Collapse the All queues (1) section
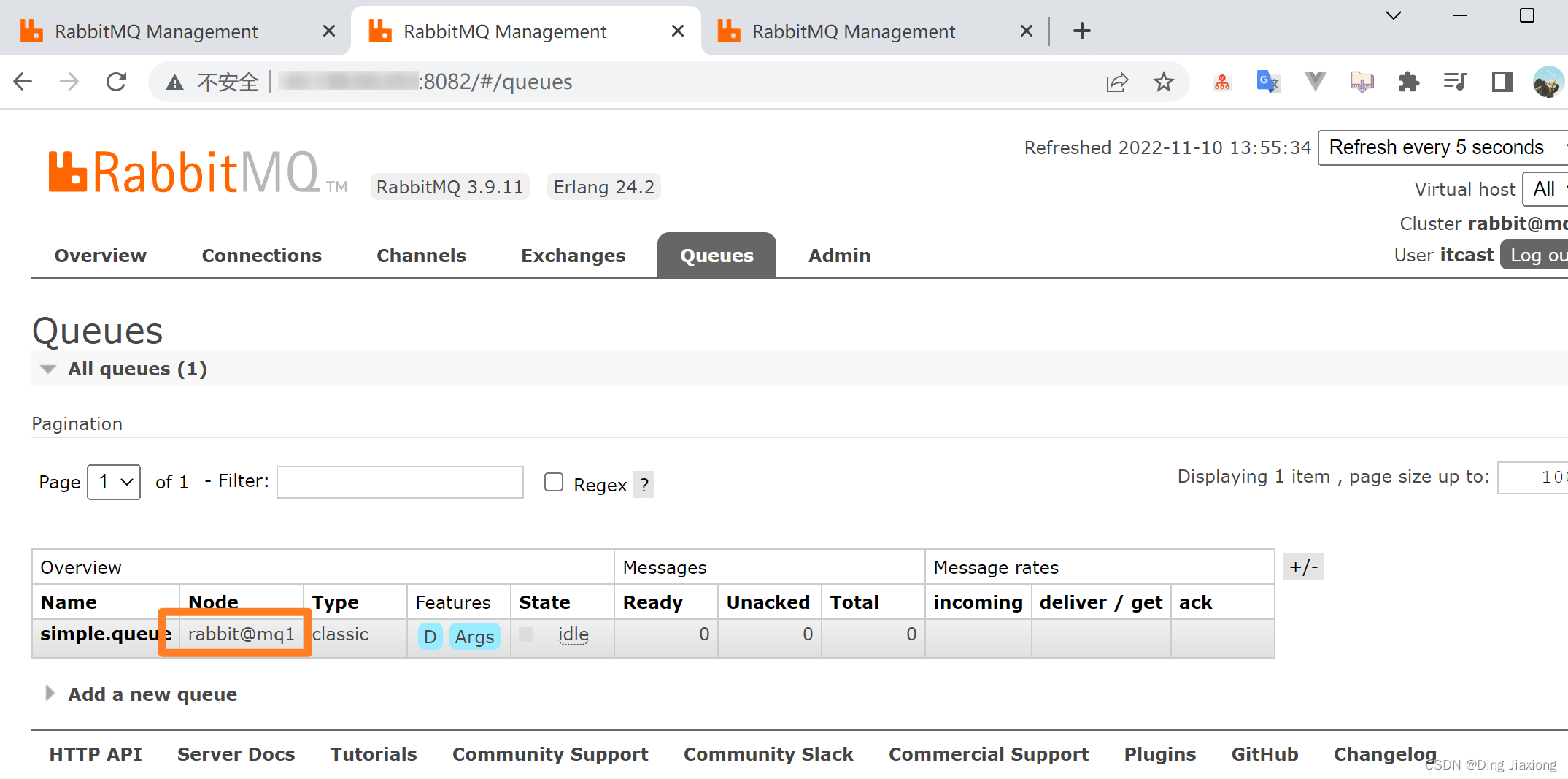1568x779 pixels. [137, 369]
